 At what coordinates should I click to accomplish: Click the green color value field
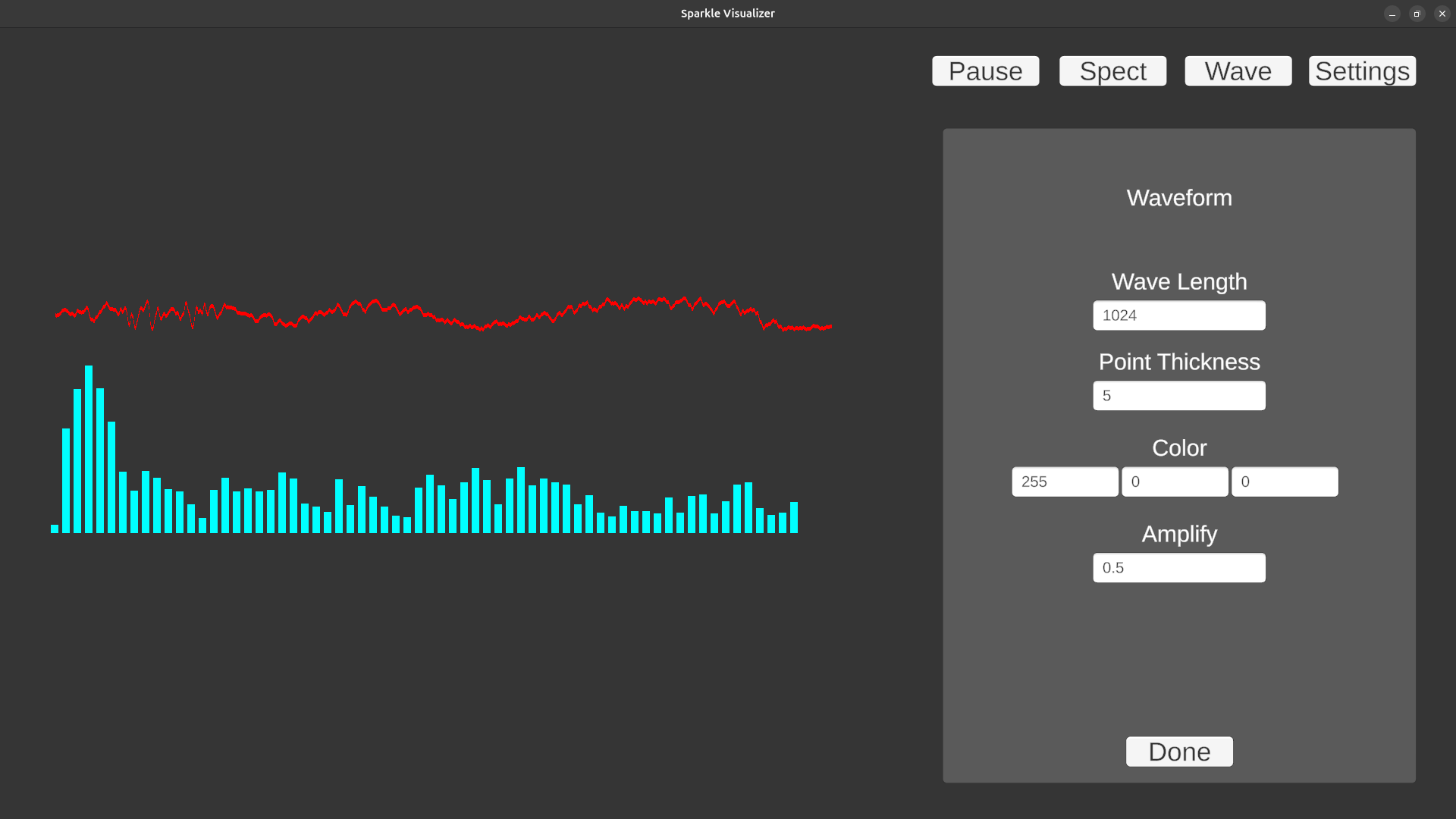point(1175,482)
